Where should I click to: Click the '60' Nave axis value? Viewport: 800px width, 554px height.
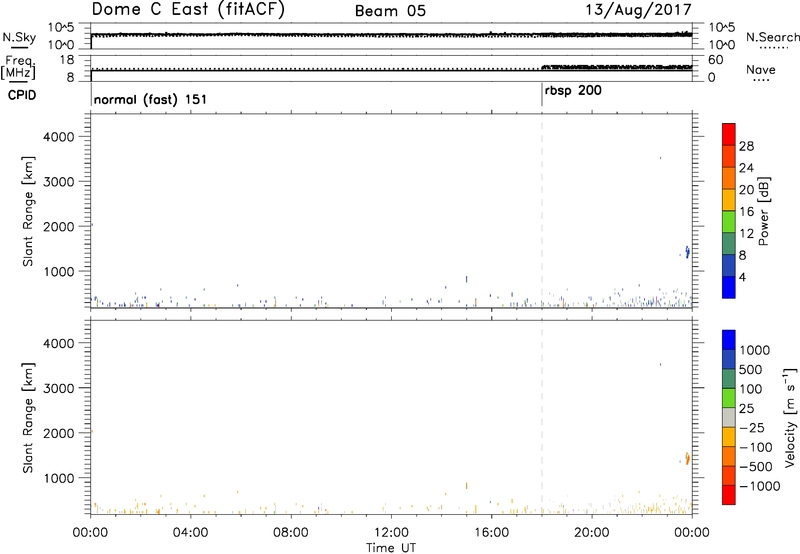point(715,60)
